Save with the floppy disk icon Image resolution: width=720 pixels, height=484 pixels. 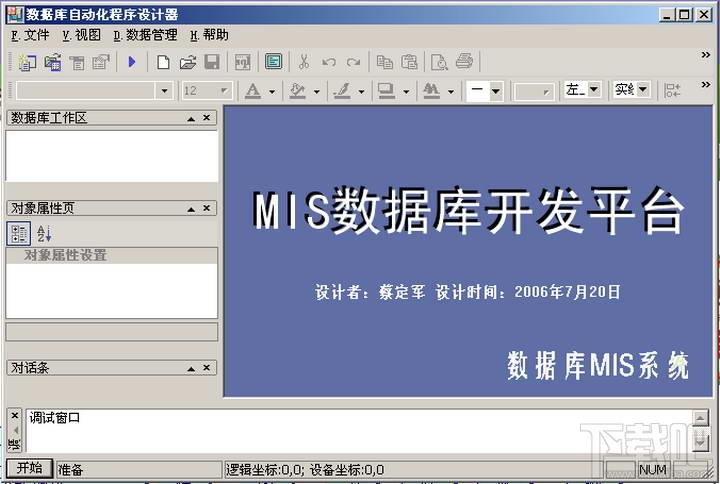[212, 62]
